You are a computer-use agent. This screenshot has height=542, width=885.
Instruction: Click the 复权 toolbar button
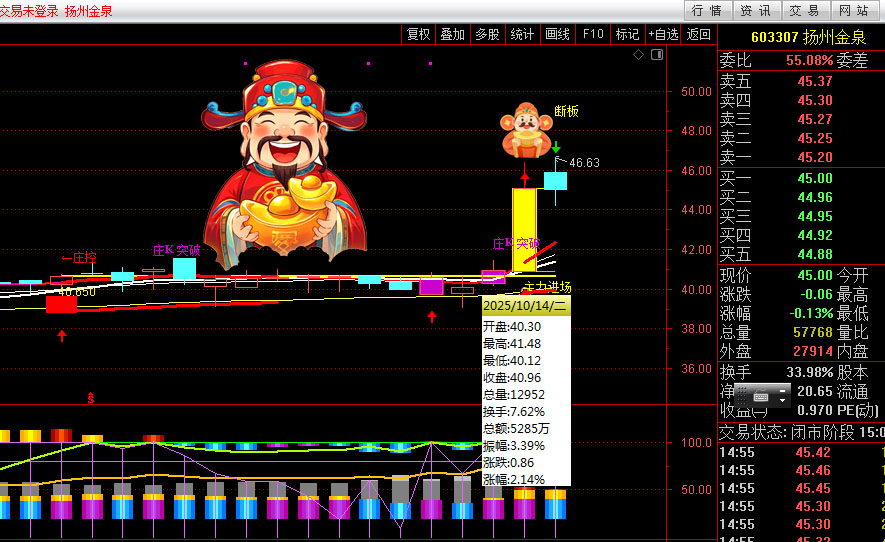418,34
